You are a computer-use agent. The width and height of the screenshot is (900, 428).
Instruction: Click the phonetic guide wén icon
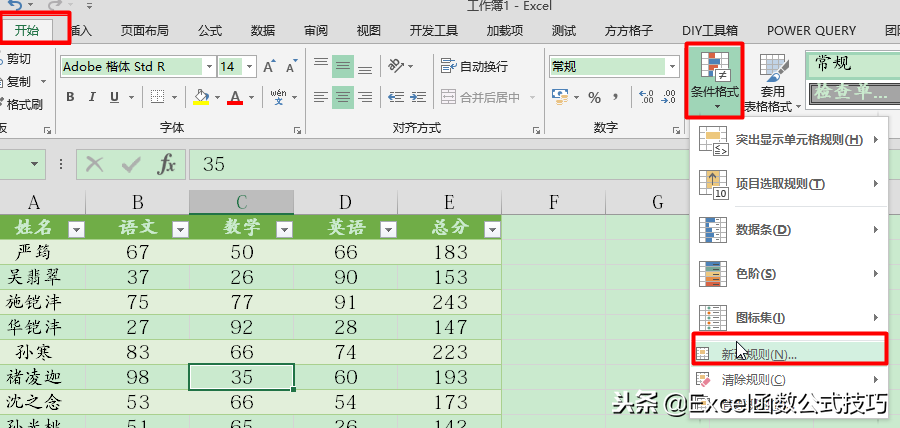point(278,96)
